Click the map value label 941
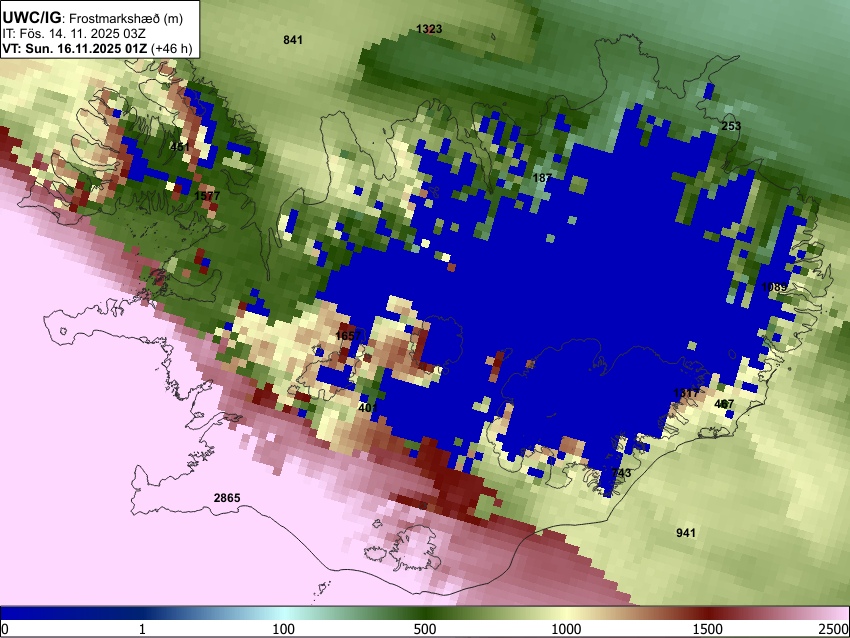850x638 pixels. point(686,533)
